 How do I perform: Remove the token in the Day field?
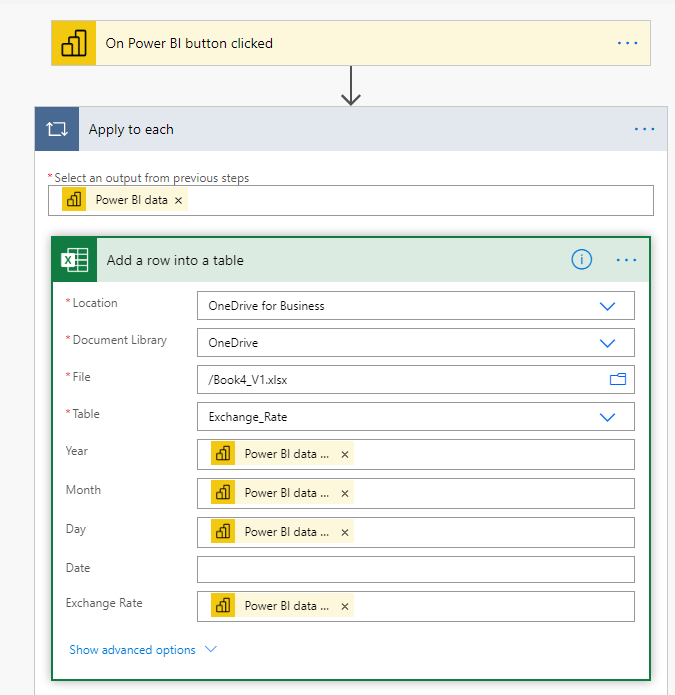pyautogui.click(x=345, y=532)
